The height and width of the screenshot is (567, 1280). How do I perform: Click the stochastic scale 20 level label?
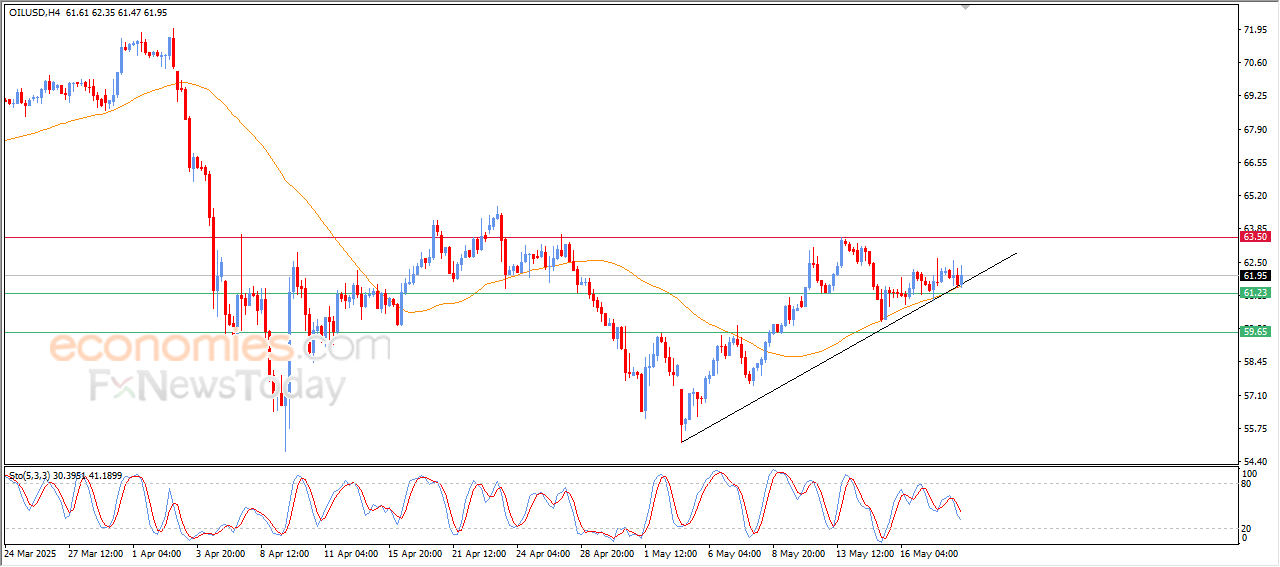pyautogui.click(x=1246, y=528)
